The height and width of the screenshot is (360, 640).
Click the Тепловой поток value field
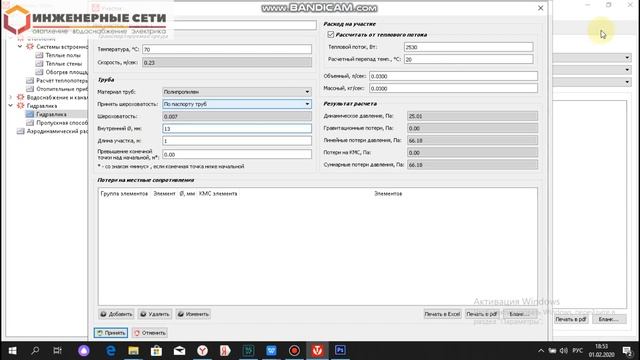tap(468, 47)
